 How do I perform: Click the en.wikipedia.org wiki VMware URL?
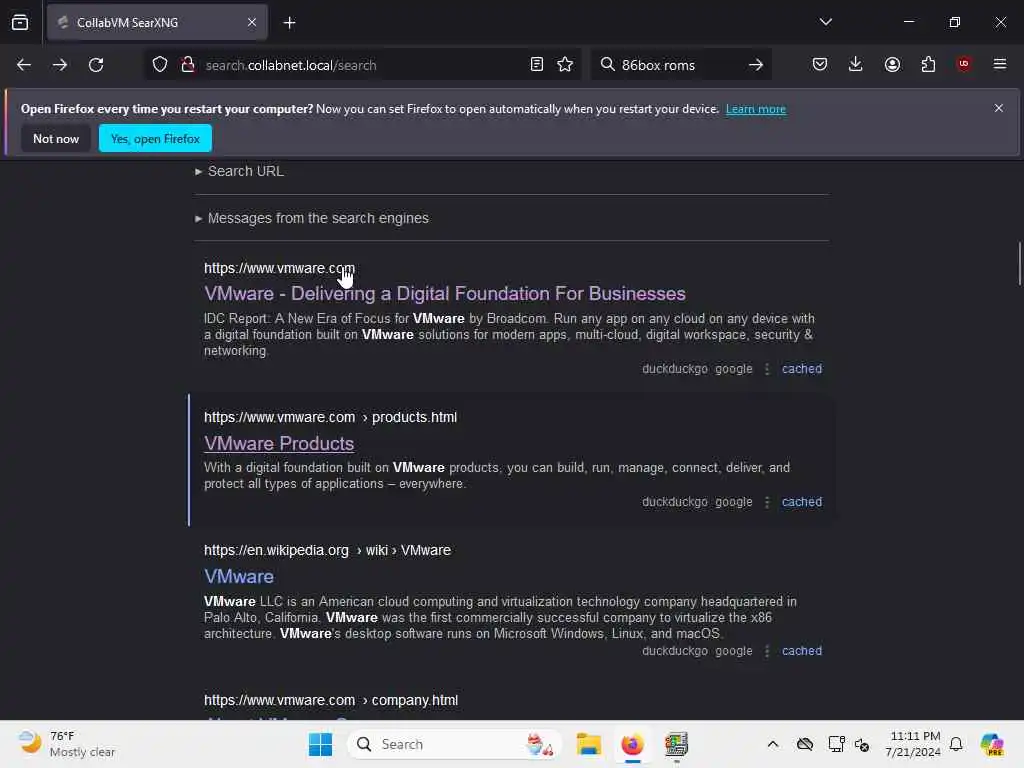pyautogui.click(x=327, y=551)
